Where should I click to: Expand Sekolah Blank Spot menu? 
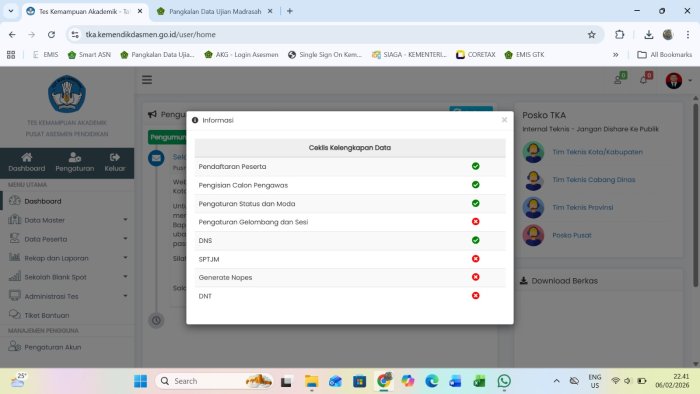pos(67,277)
